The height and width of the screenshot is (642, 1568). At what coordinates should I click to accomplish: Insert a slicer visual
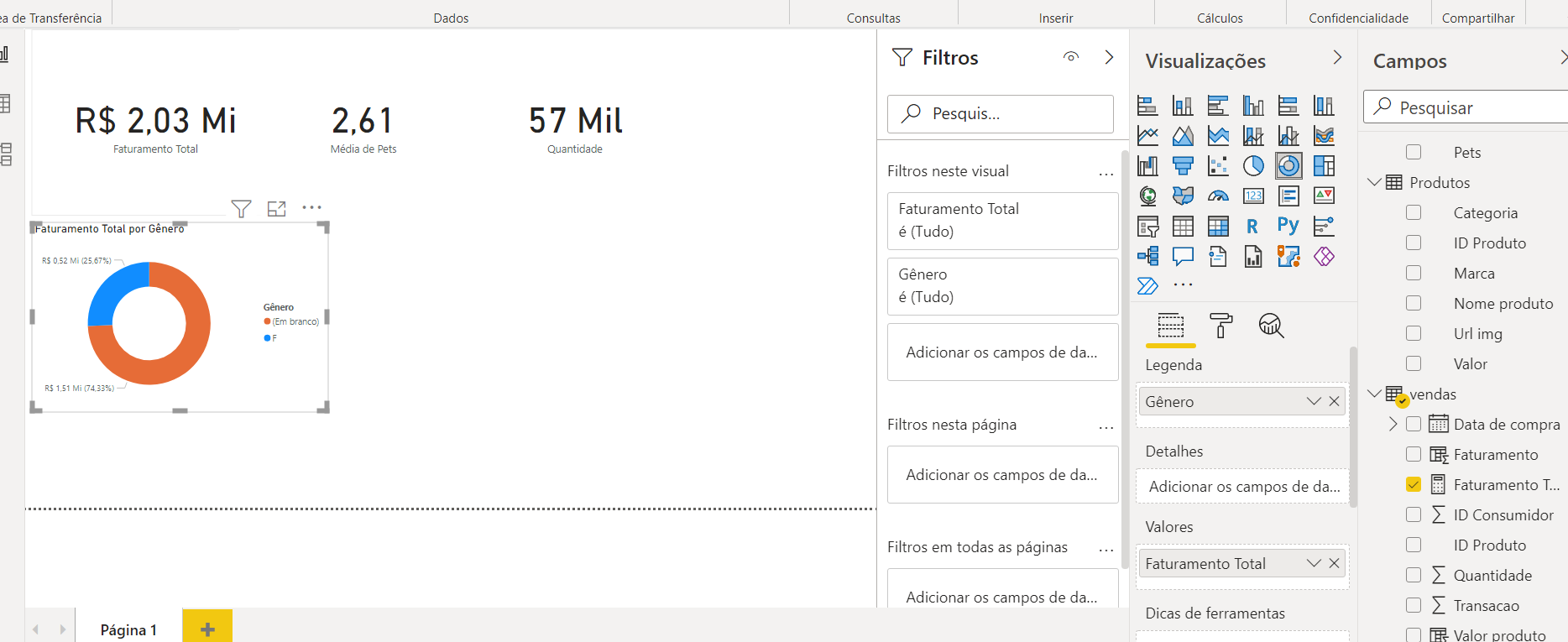1147,227
